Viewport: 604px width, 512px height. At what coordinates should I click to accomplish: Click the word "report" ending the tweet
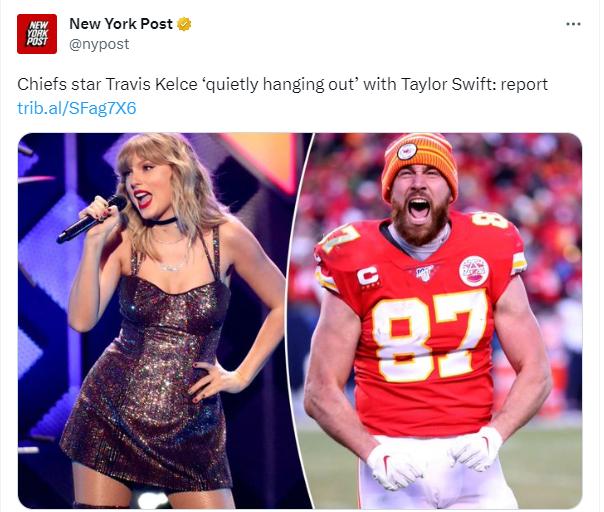tap(522, 84)
